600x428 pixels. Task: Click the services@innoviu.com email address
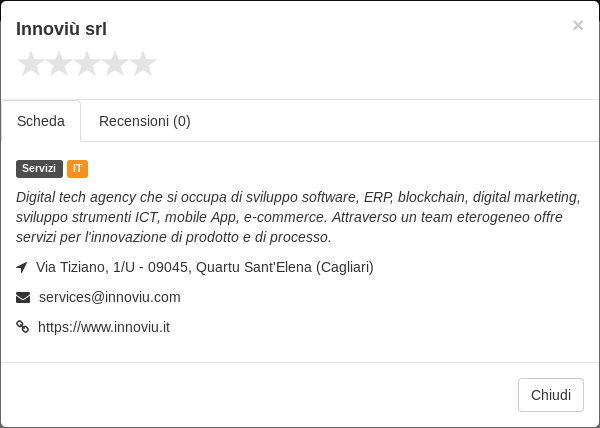[x=109, y=297]
